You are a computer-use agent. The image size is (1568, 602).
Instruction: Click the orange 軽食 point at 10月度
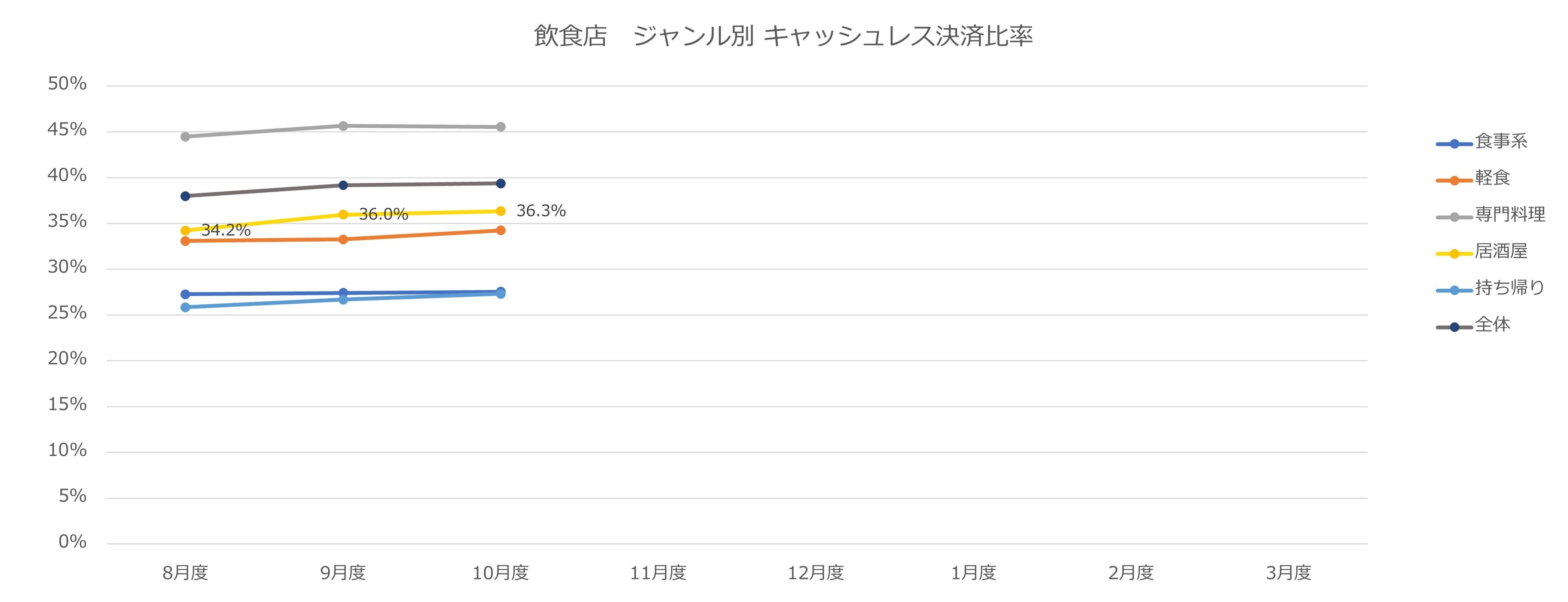(500, 230)
